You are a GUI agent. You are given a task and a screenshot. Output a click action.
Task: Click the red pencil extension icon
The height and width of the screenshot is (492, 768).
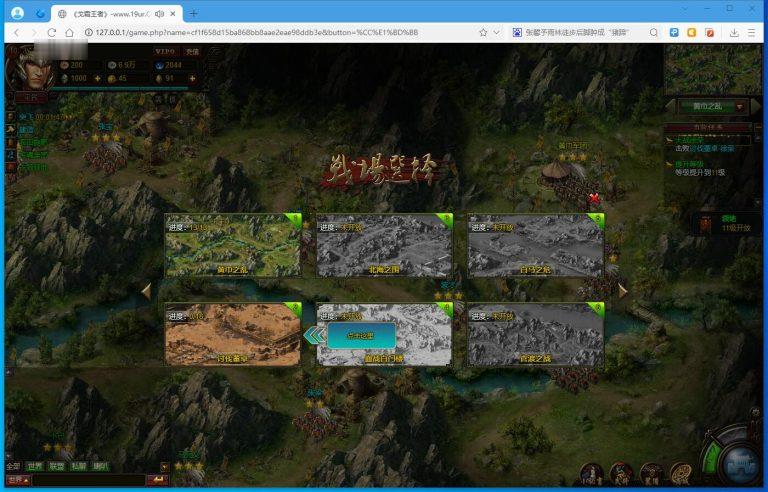710,32
